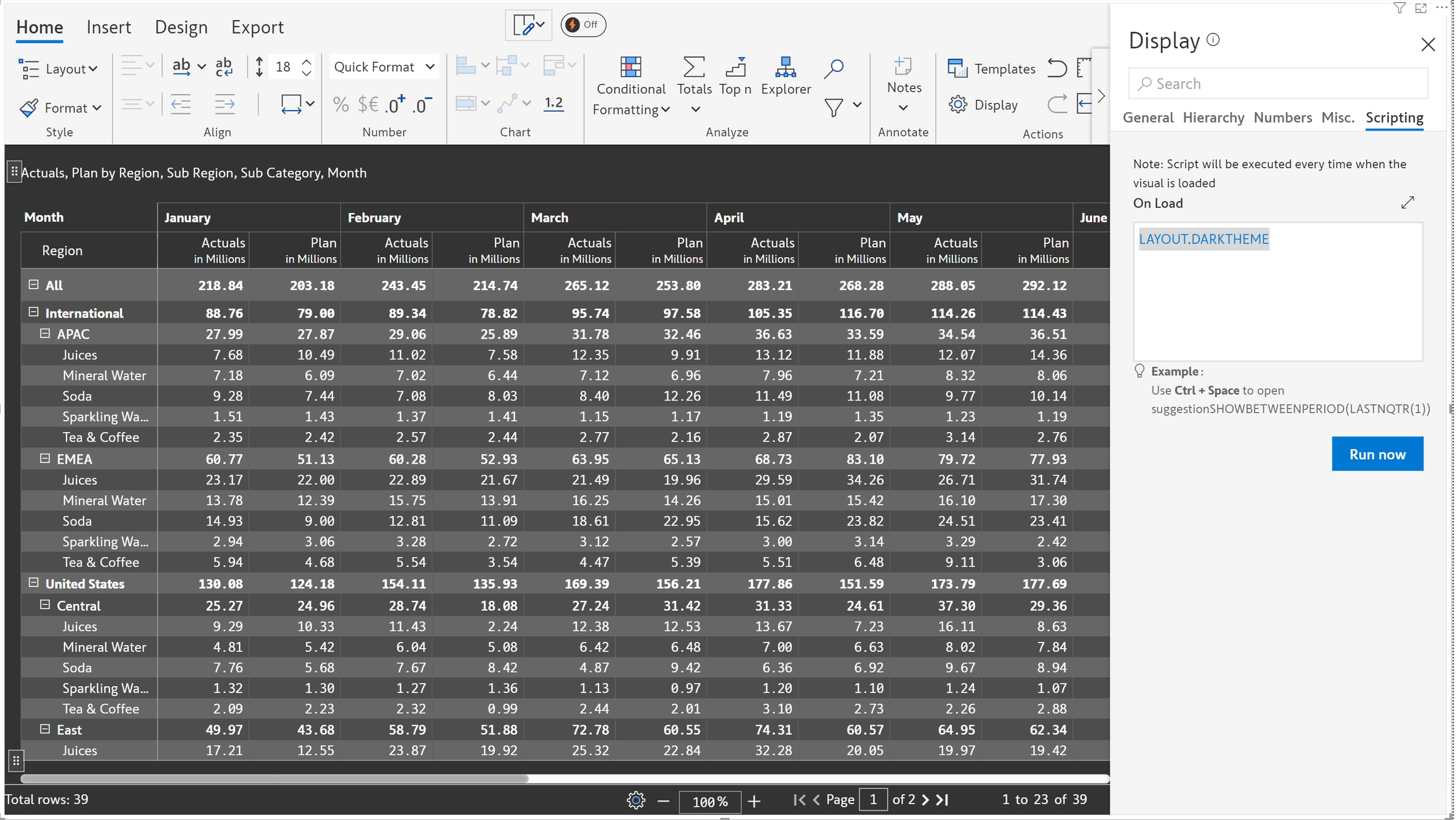Collapse the EMEA sub region
Image resolution: width=1456 pixels, height=820 pixels.
[x=45, y=458]
